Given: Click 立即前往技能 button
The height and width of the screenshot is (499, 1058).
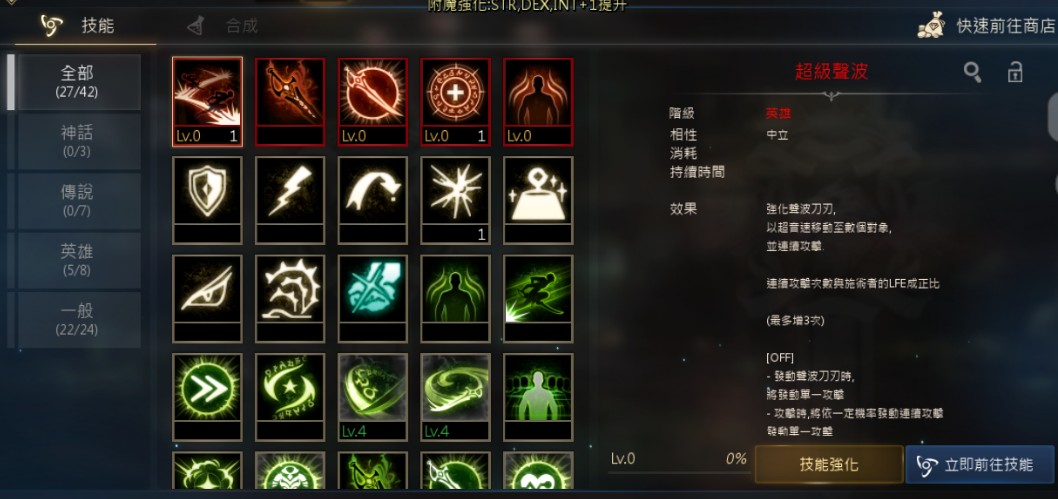Looking at the screenshot, I should (980, 465).
